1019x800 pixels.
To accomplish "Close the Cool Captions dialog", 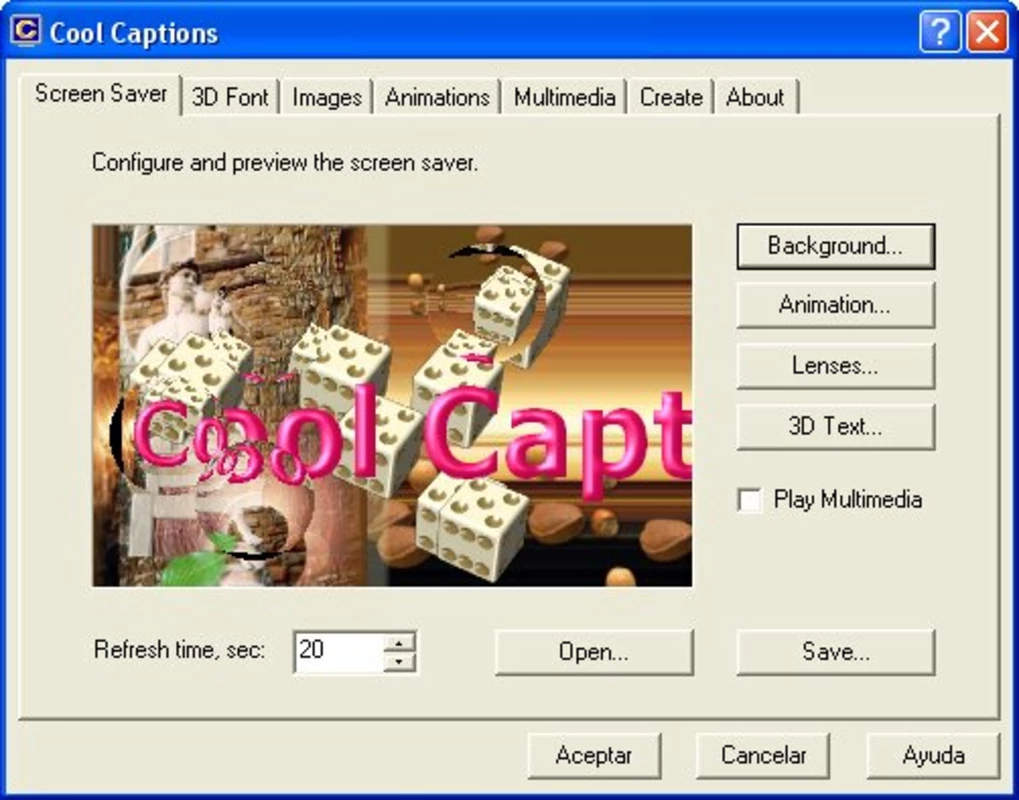I will coord(987,31).
